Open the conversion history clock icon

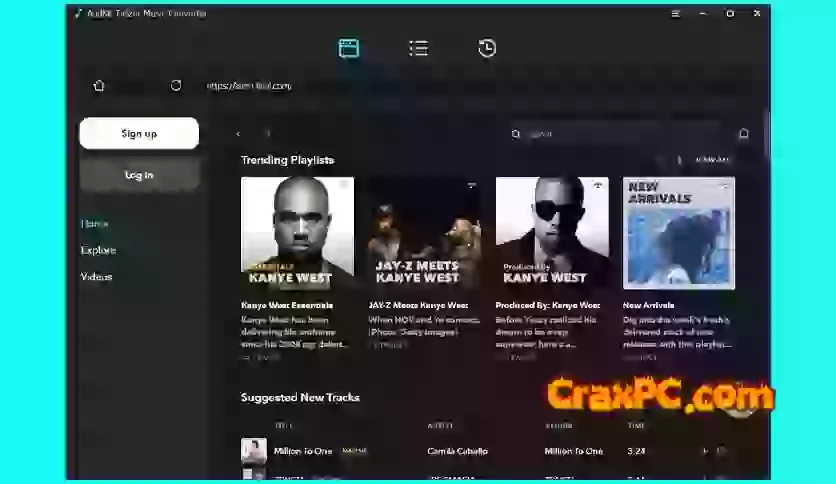point(487,49)
